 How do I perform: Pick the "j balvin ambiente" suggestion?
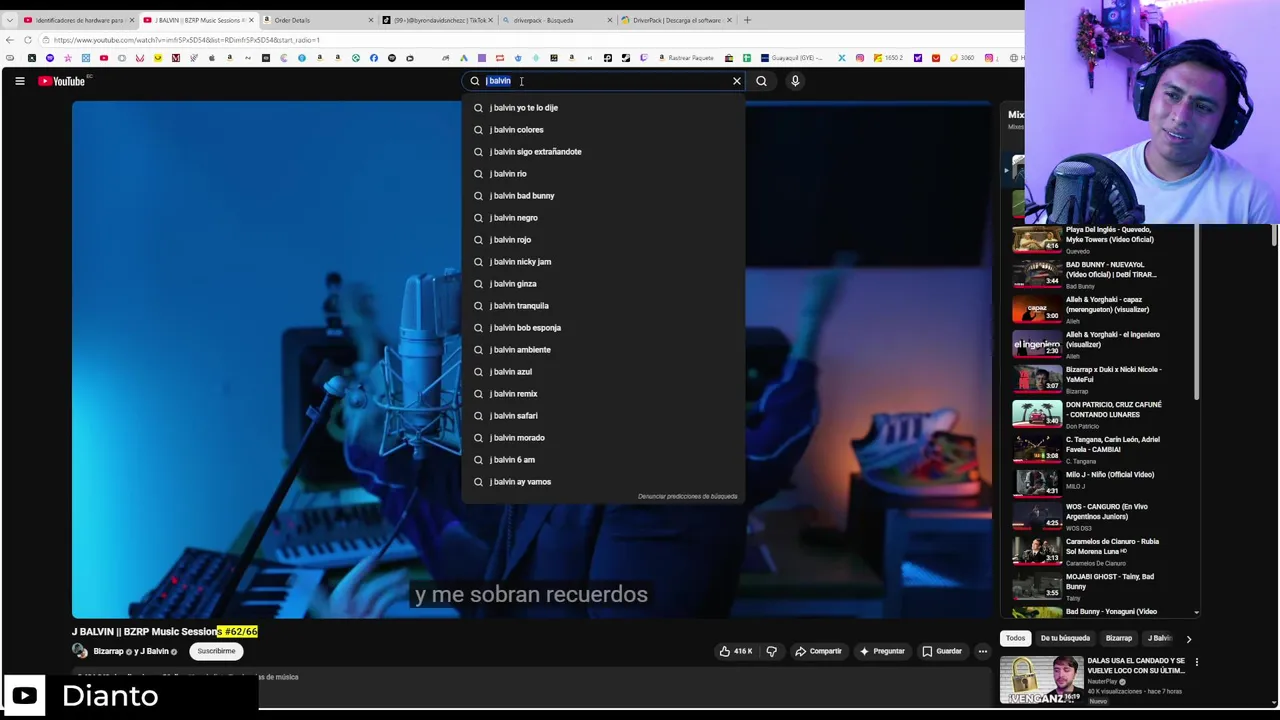coord(604,350)
